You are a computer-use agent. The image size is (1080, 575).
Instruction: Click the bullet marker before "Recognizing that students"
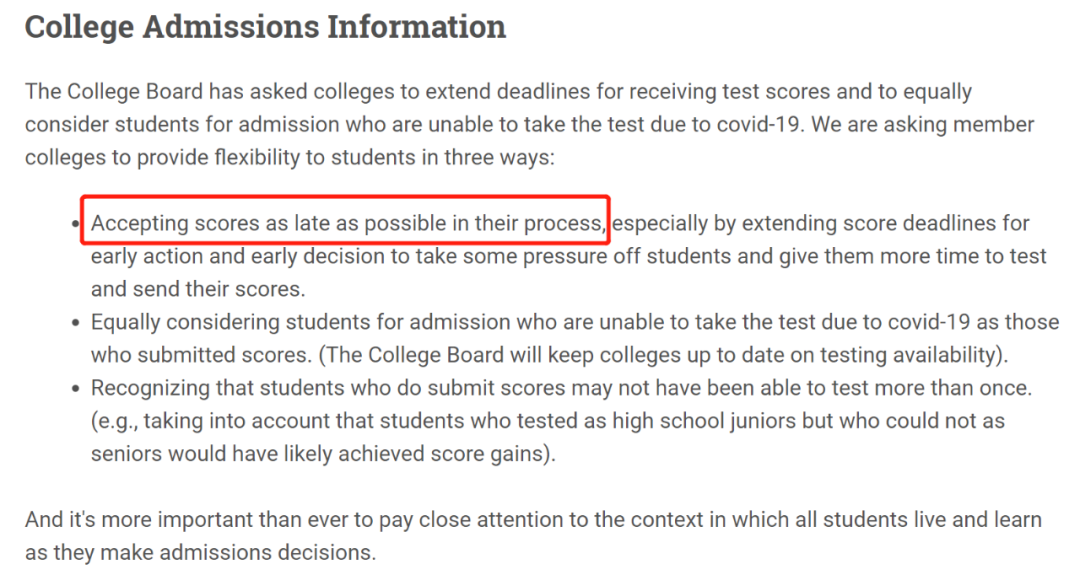point(77,388)
